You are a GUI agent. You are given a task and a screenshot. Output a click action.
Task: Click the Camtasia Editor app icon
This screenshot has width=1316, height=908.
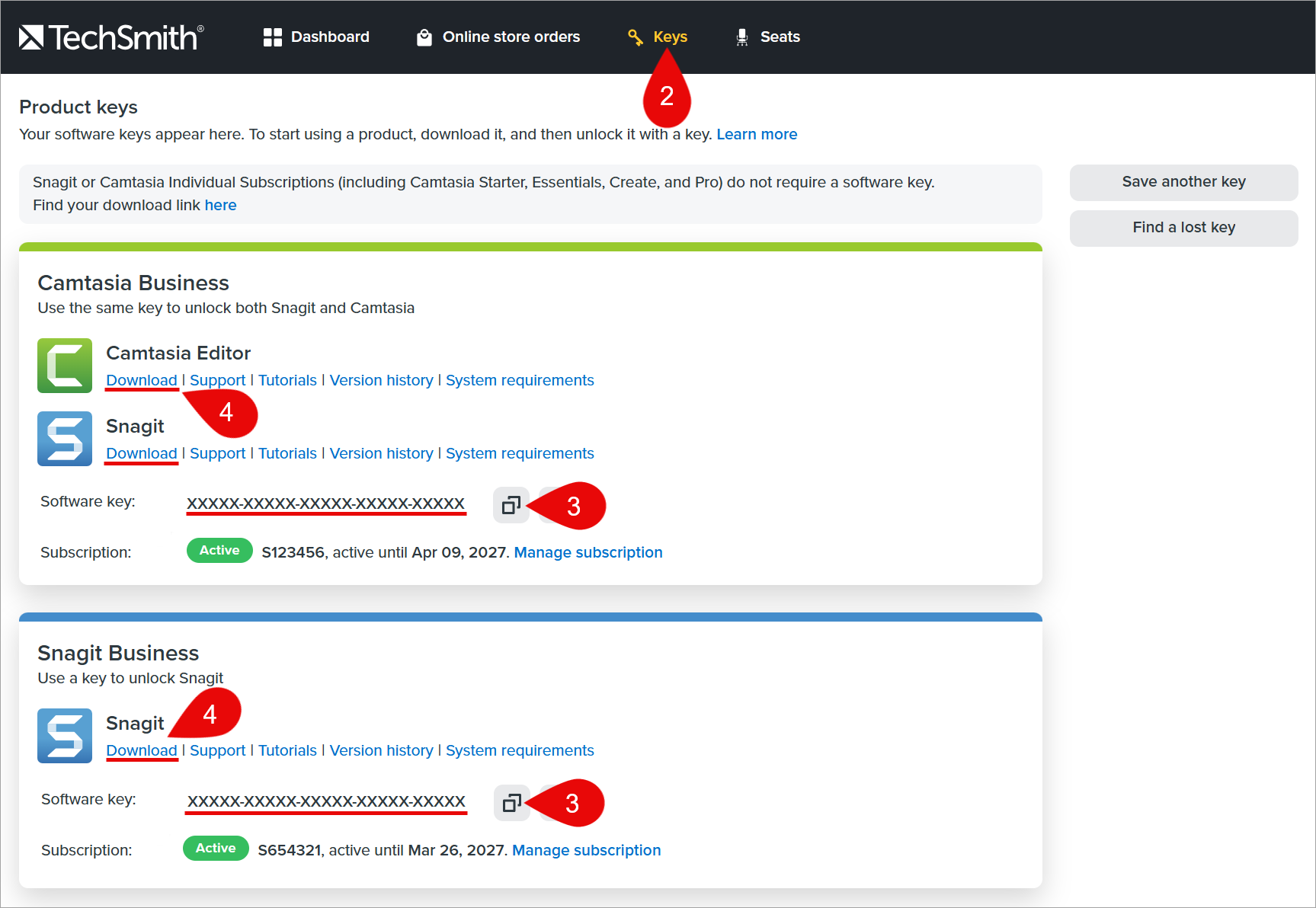(65, 366)
